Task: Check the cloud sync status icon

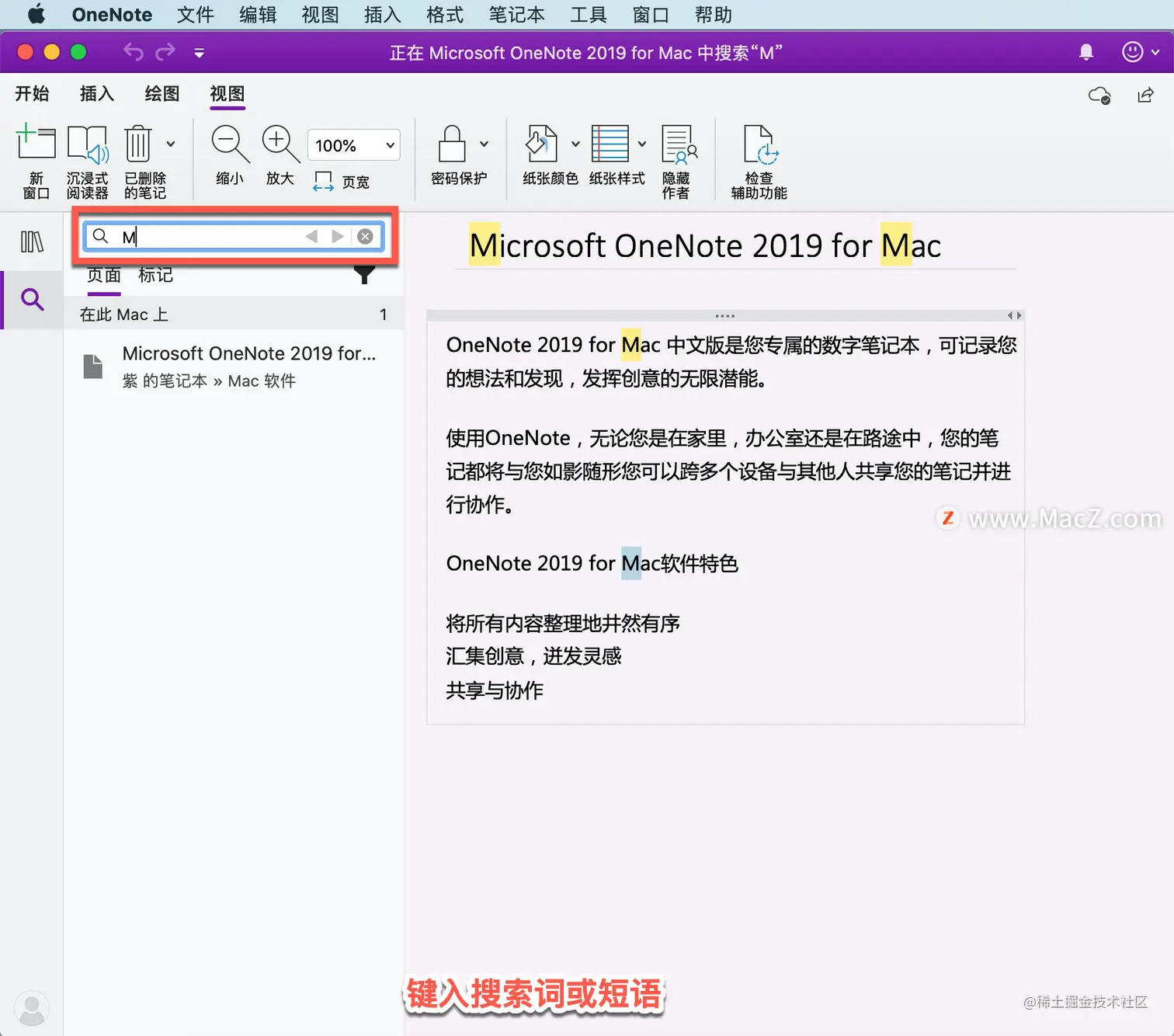Action: (1099, 96)
